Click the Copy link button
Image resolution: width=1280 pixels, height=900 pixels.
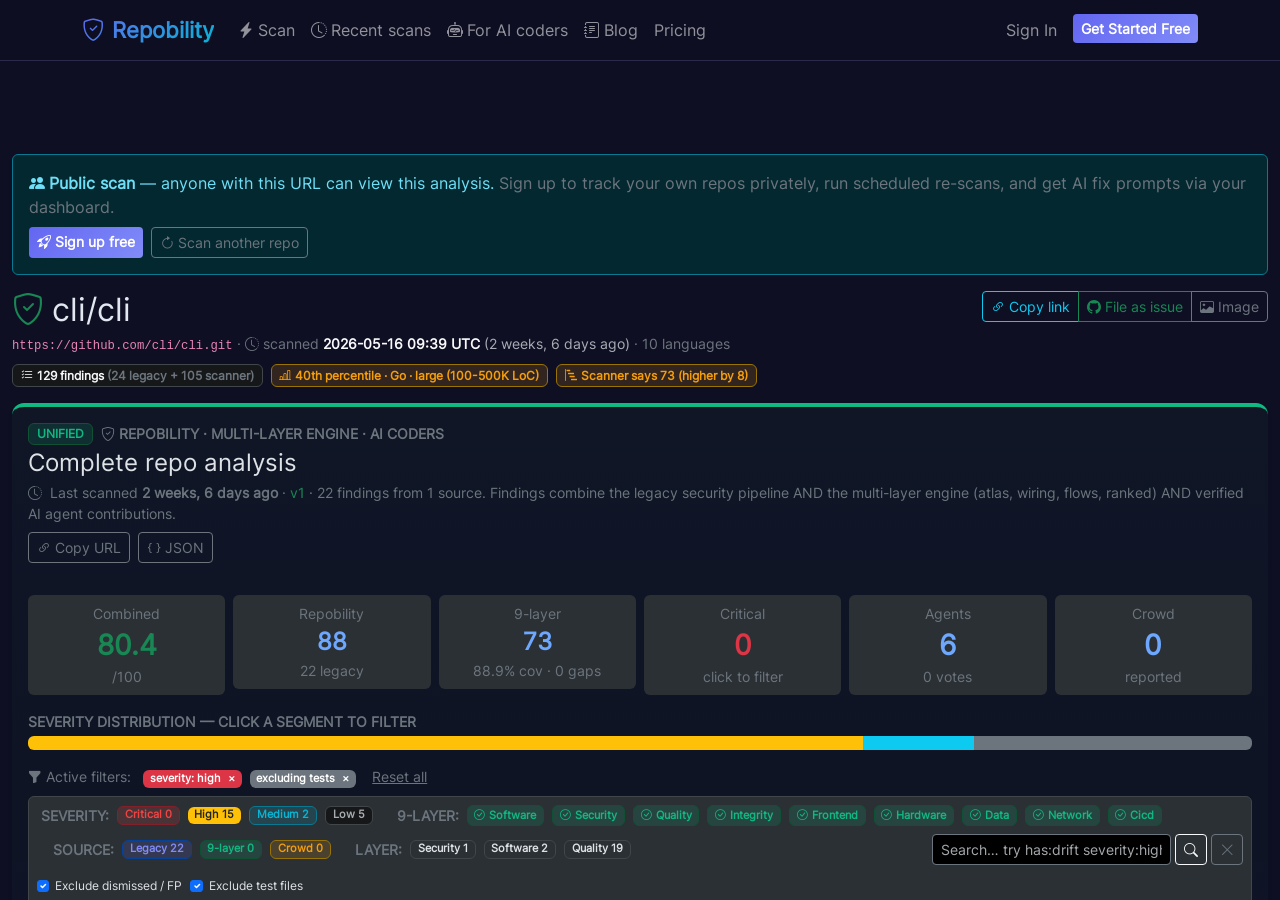coord(1030,307)
